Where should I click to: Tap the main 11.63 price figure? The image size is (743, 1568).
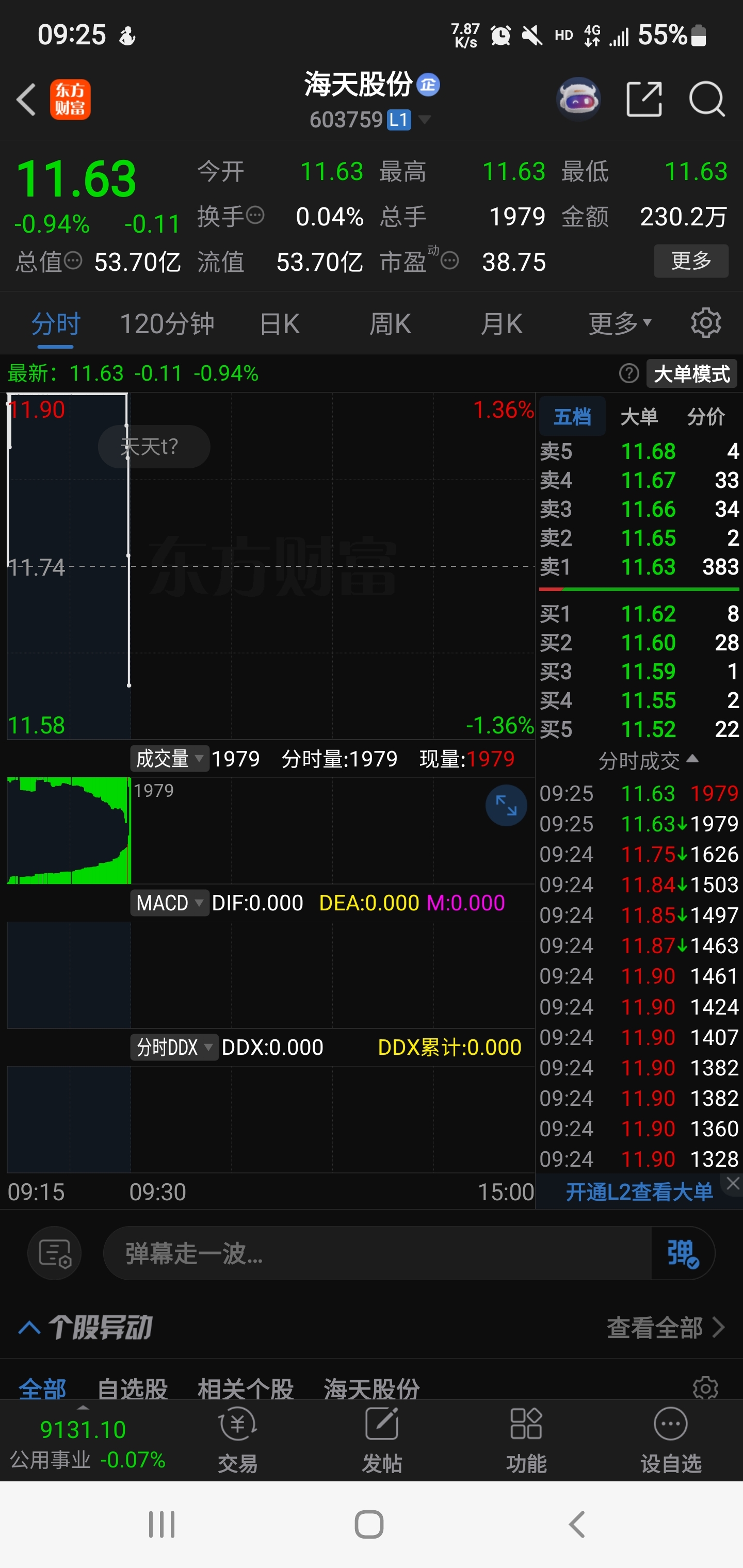[76, 179]
